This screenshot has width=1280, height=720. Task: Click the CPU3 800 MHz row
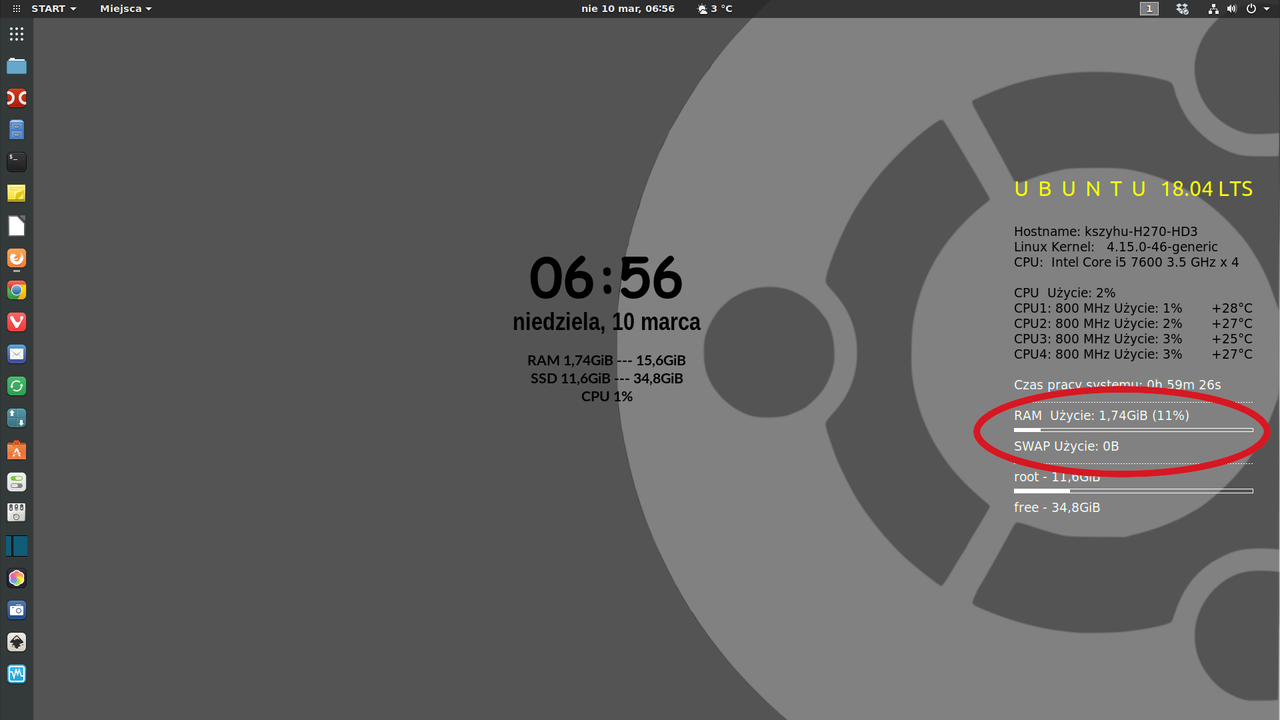click(x=1133, y=339)
